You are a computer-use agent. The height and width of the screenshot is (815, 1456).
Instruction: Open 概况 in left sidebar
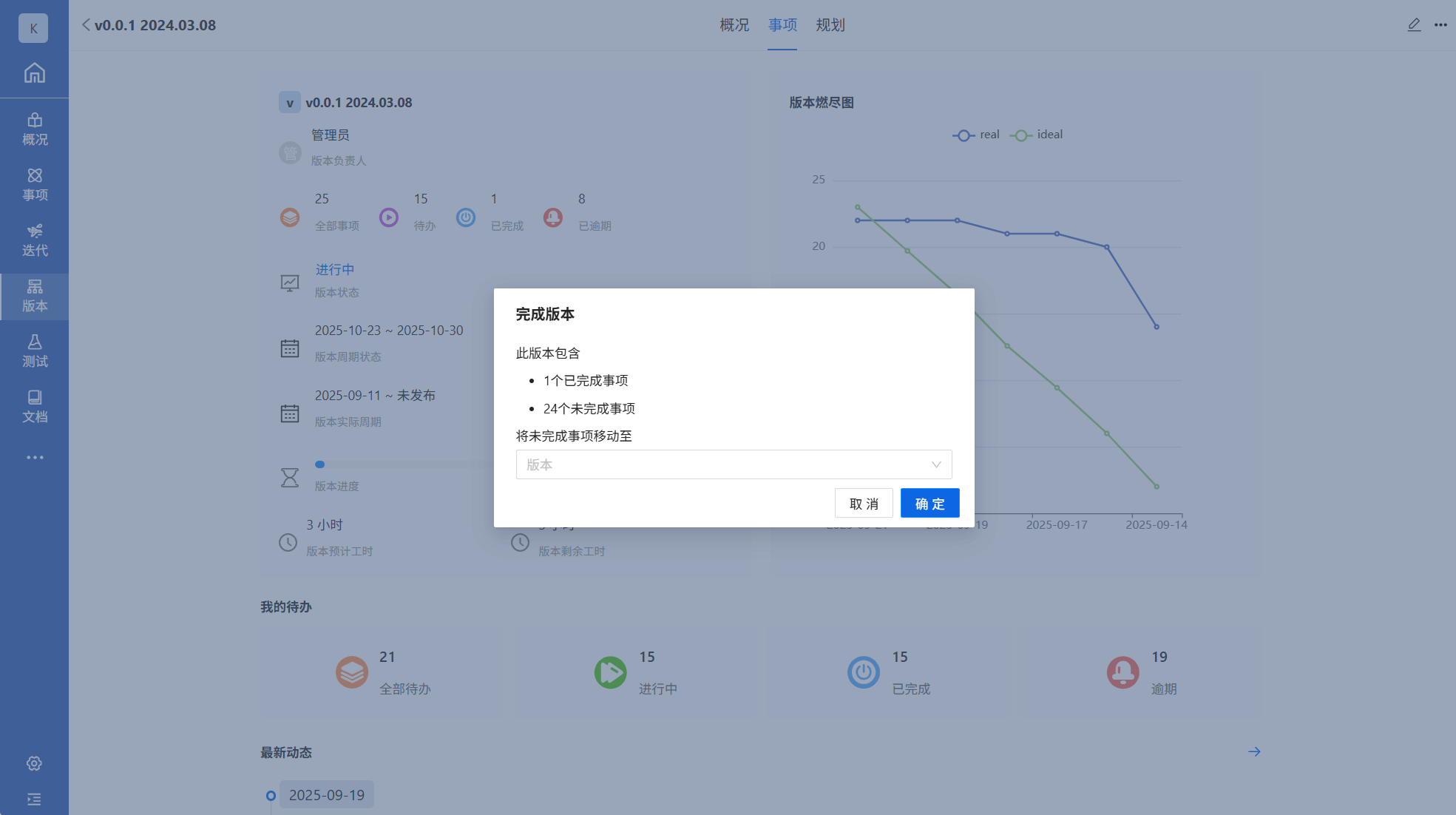pyautogui.click(x=34, y=129)
